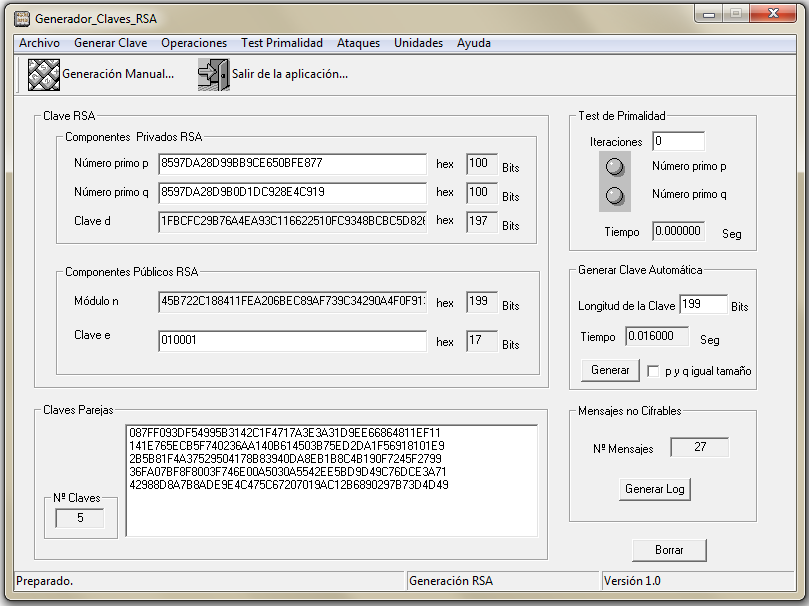Show the Unidades menu

tap(418, 43)
